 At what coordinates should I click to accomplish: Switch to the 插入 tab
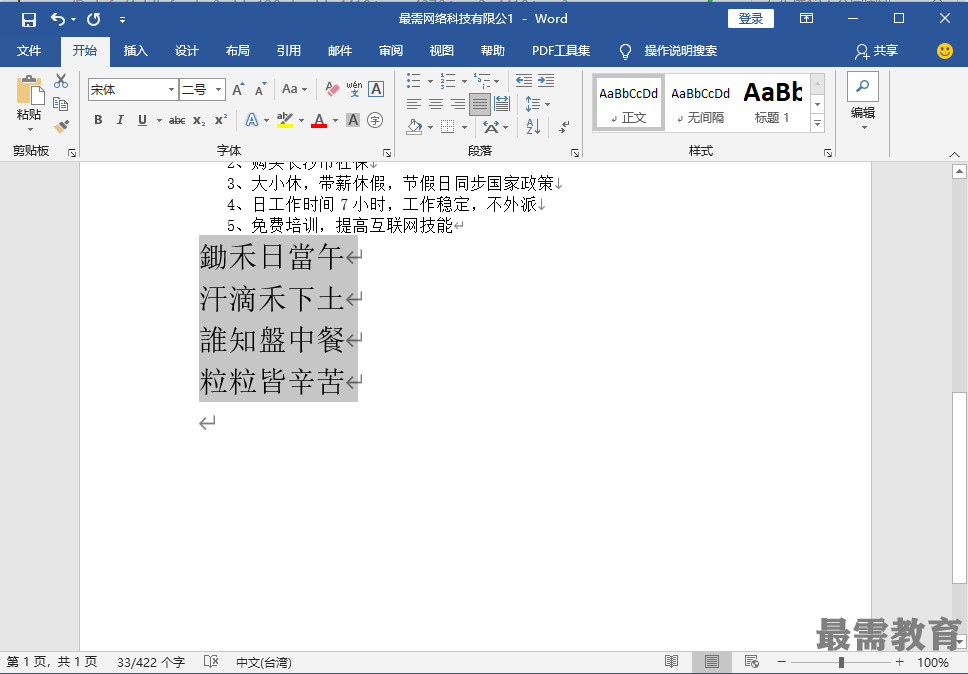click(135, 51)
